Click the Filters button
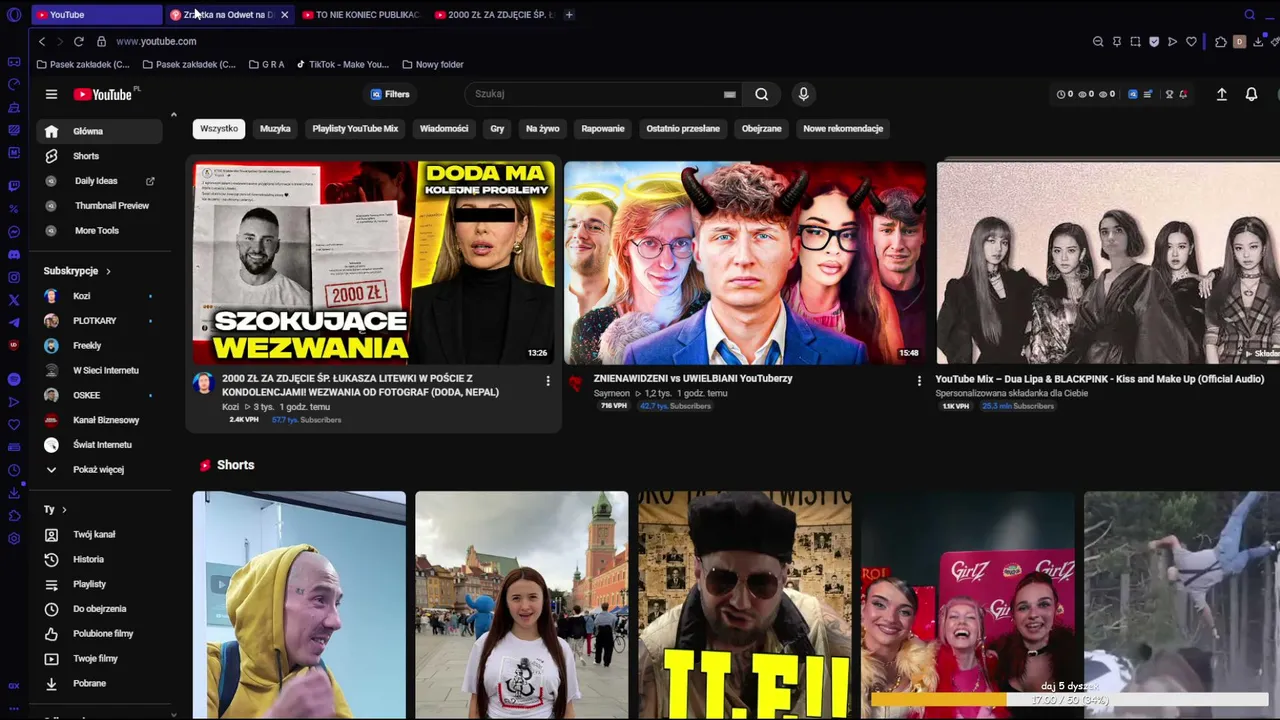 click(x=390, y=94)
